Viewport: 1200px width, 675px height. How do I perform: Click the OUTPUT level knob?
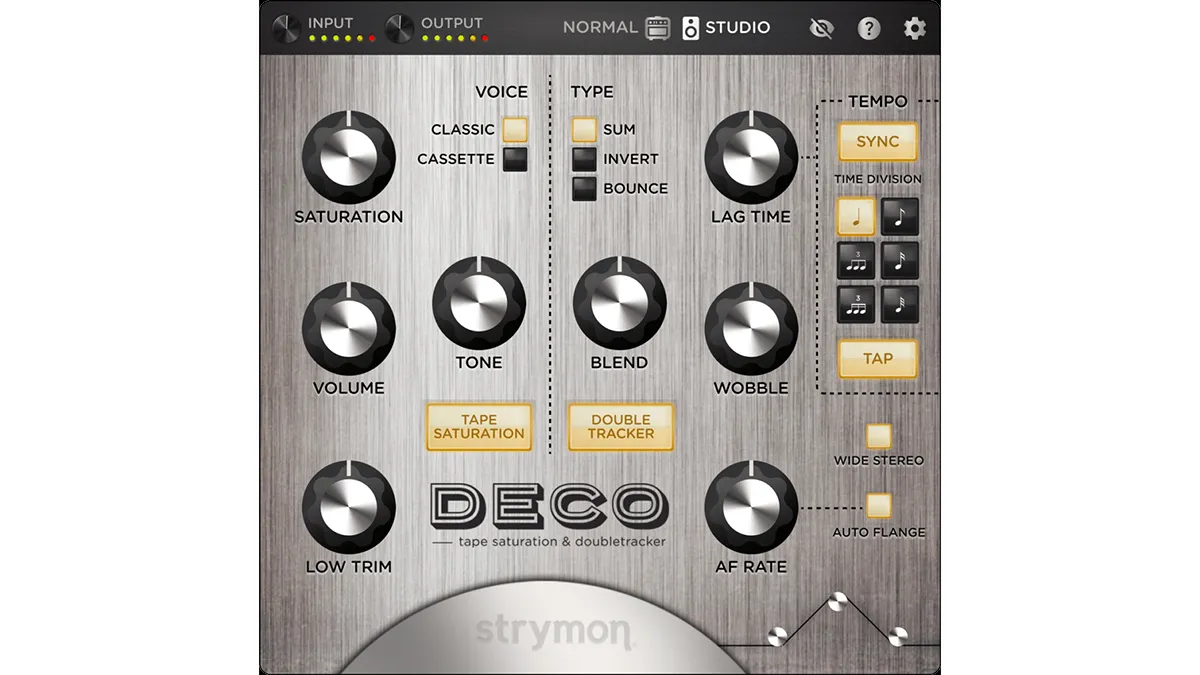pos(399,28)
